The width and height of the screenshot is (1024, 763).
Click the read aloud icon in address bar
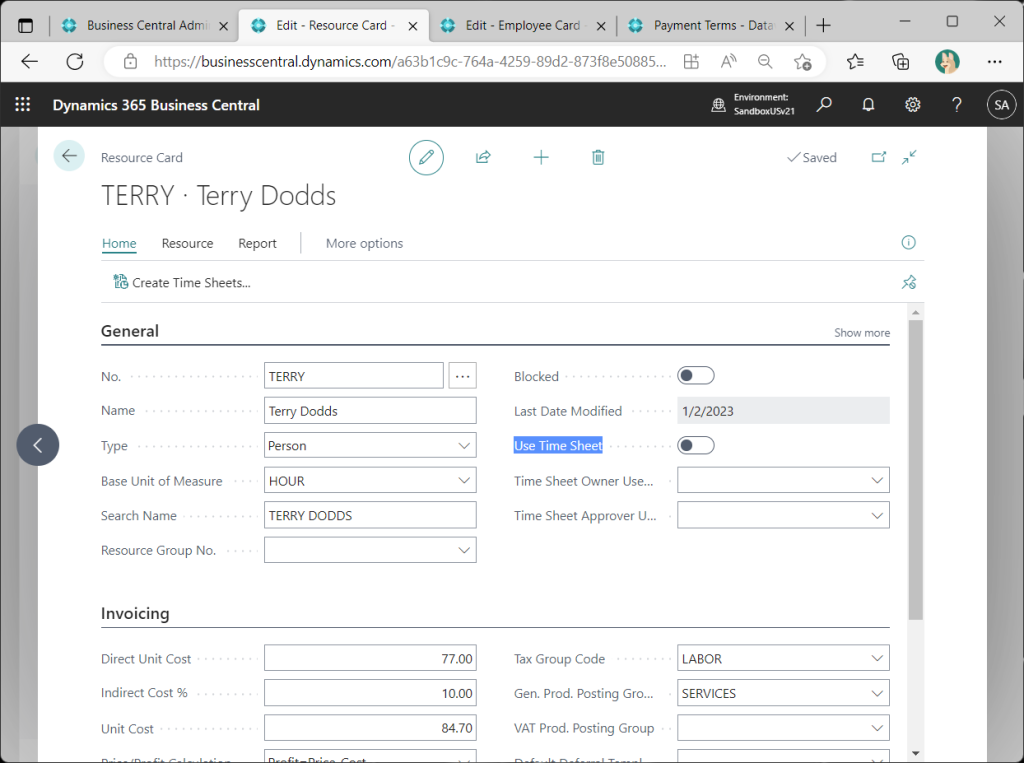[x=728, y=62]
